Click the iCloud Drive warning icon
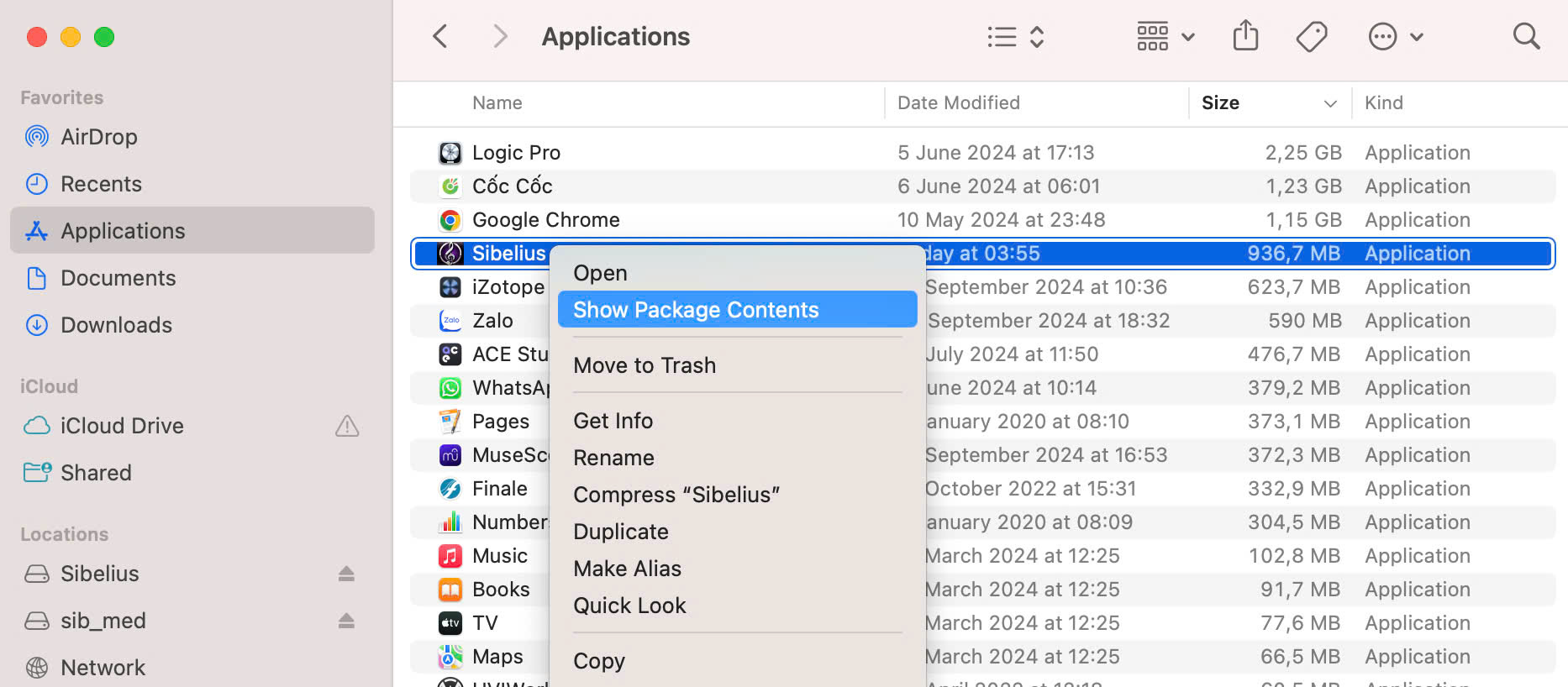 pos(347,426)
